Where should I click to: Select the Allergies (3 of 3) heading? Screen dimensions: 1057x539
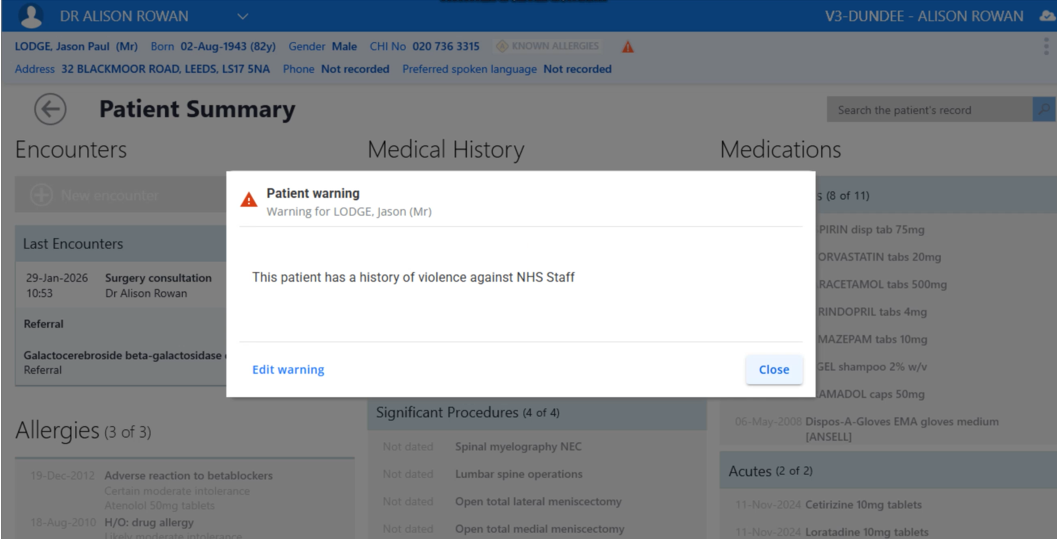(83, 431)
